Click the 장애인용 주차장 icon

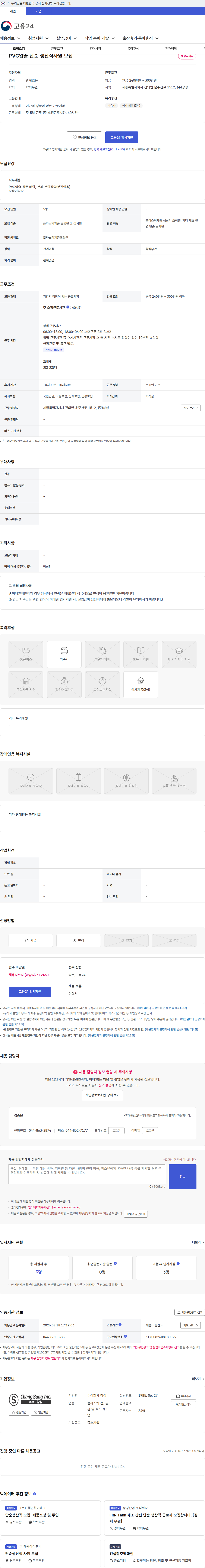31,781
